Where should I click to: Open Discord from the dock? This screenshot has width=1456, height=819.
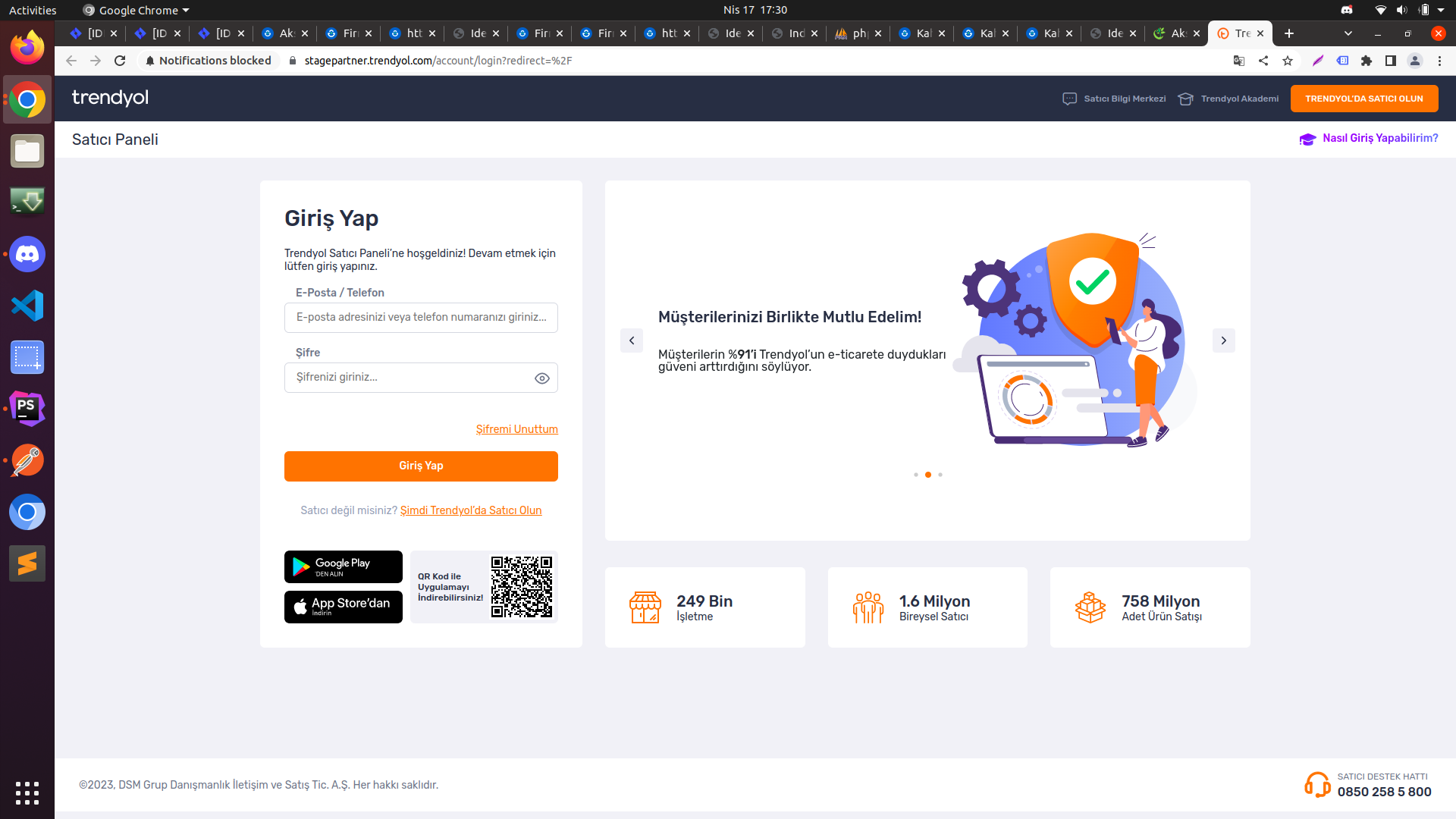coord(27,254)
